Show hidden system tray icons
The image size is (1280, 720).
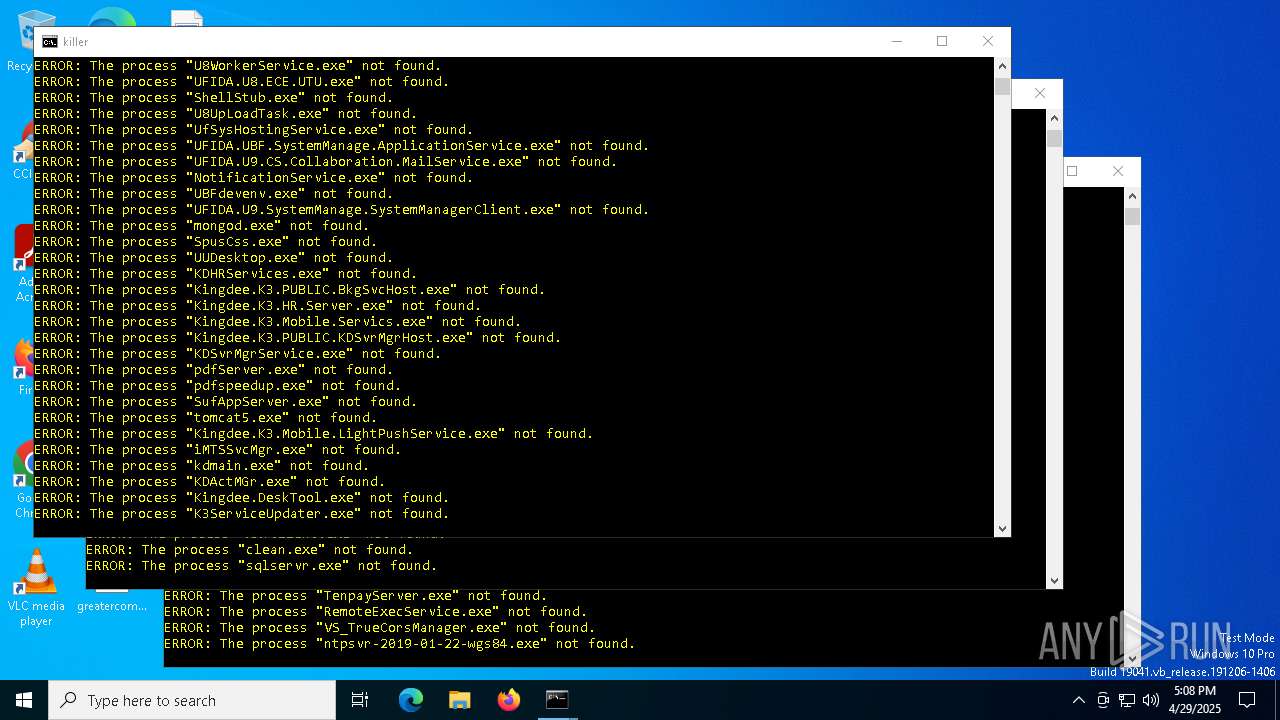pos(1078,700)
